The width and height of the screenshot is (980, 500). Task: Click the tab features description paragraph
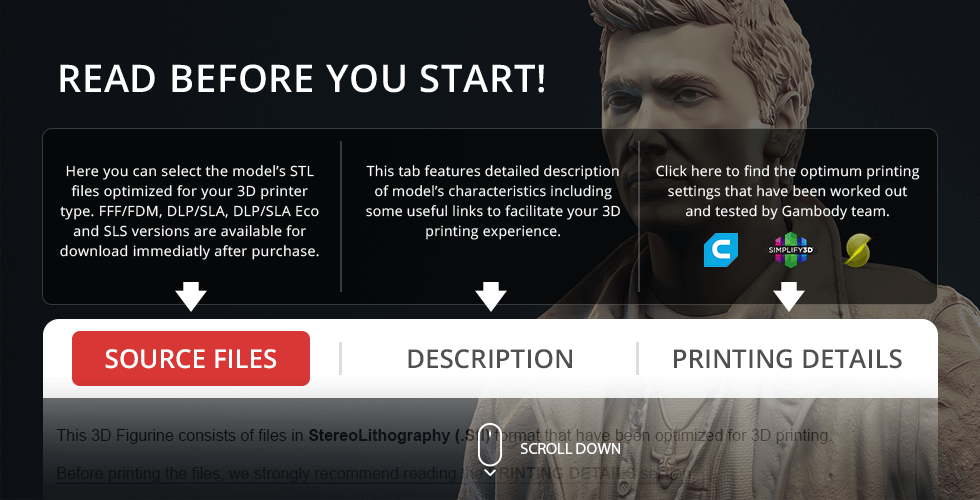pyautogui.click(x=493, y=201)
